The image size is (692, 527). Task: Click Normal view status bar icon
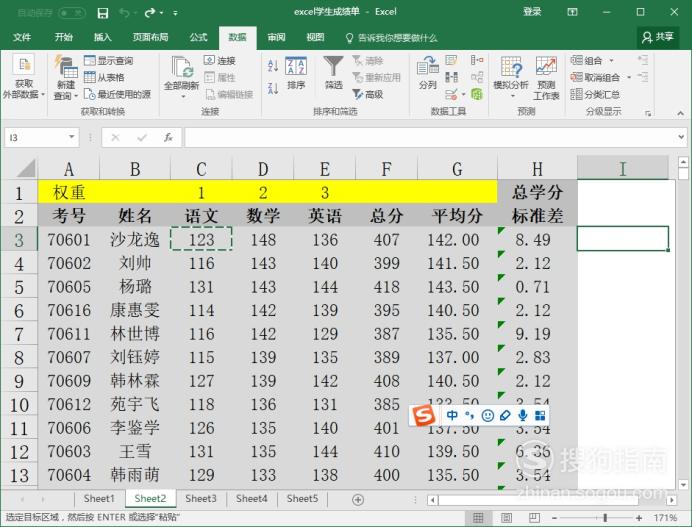coord(478,518)
